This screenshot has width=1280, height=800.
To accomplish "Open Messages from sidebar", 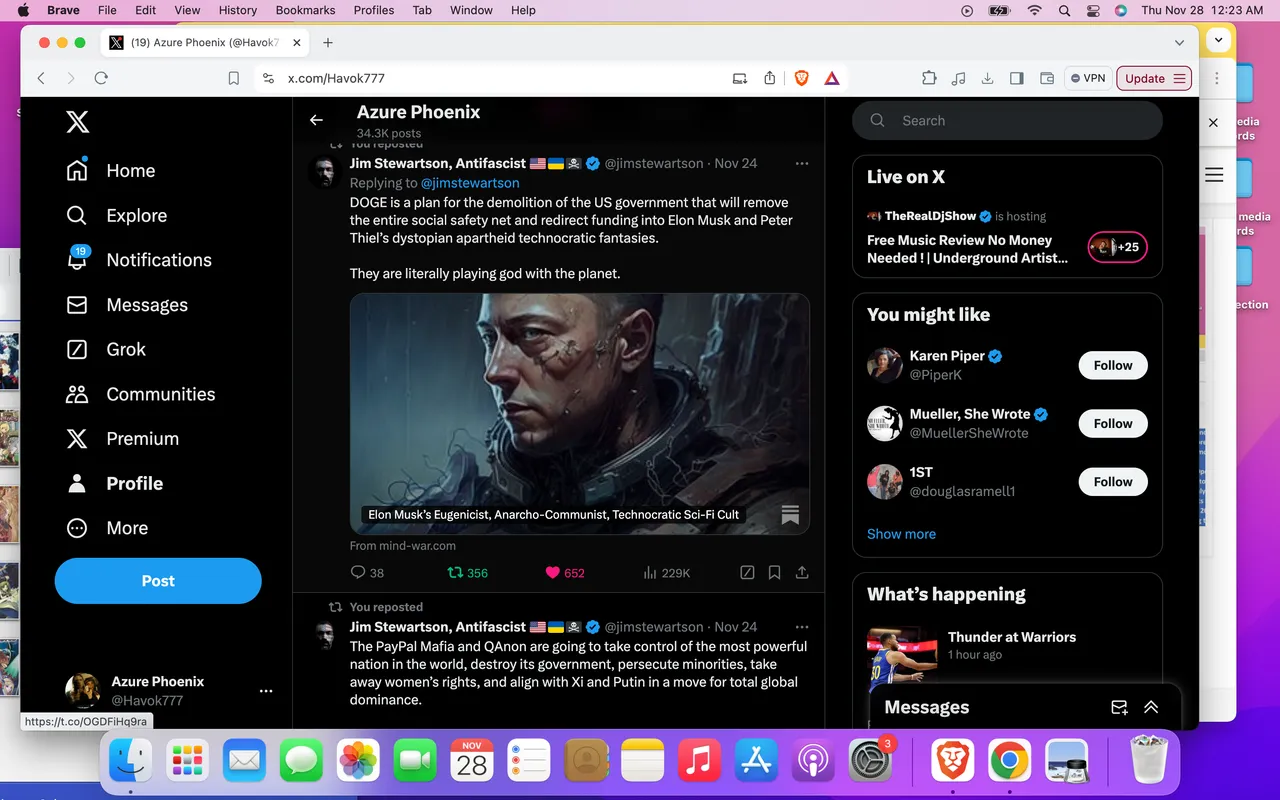I will click(x=126, y=305).
